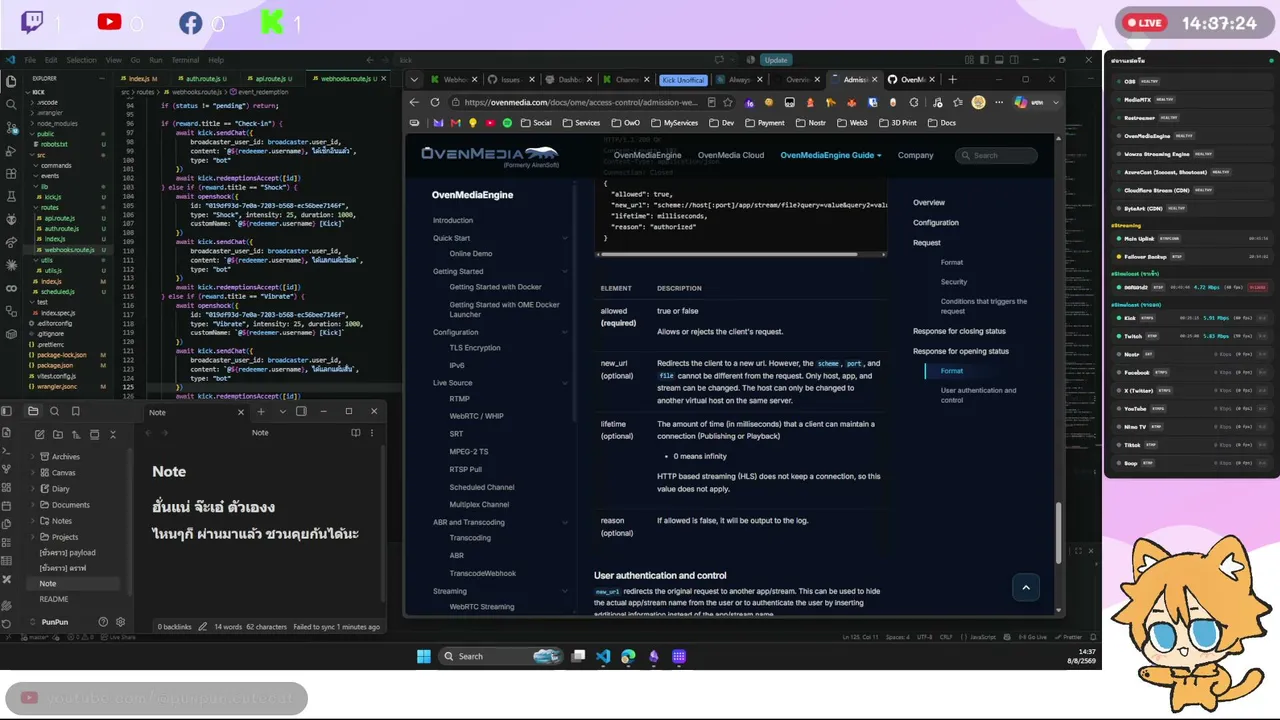
Task: Click Facebook icon in stream overlay header
Action: (190, 22)
